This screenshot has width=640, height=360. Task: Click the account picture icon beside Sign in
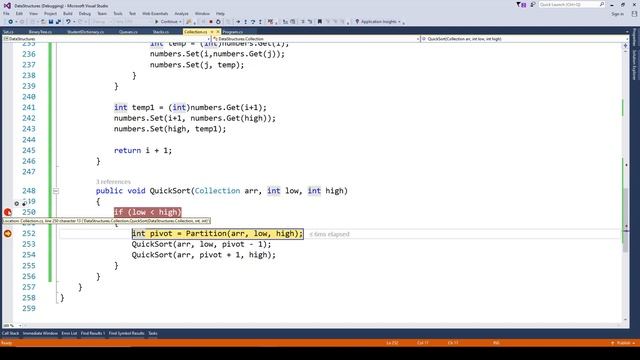[x=634, y=14]
